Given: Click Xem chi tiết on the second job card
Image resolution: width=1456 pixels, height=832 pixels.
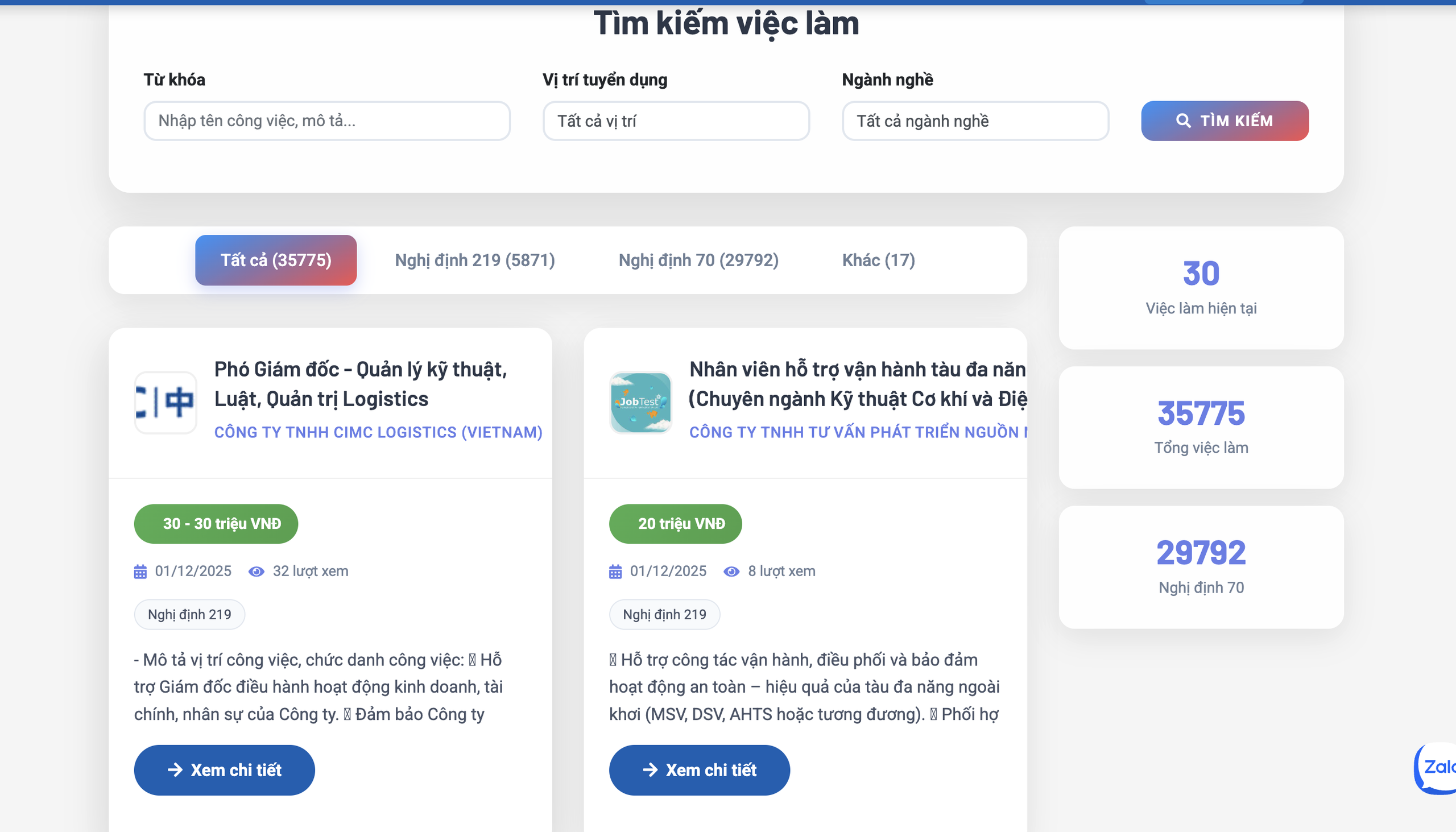Looking at the screenshot, I should tap(700, 769).
